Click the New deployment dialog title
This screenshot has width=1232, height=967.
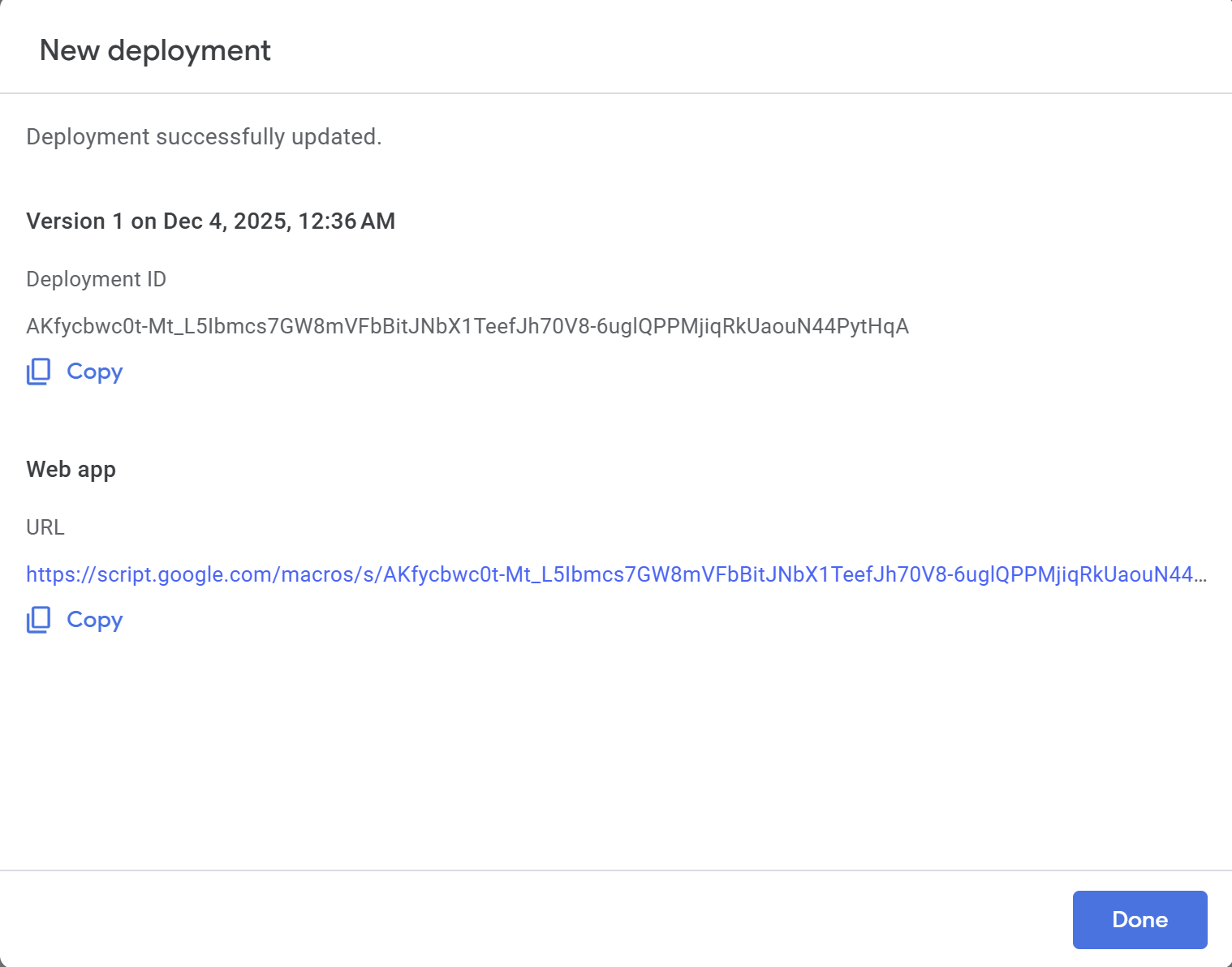coord(155,50)
